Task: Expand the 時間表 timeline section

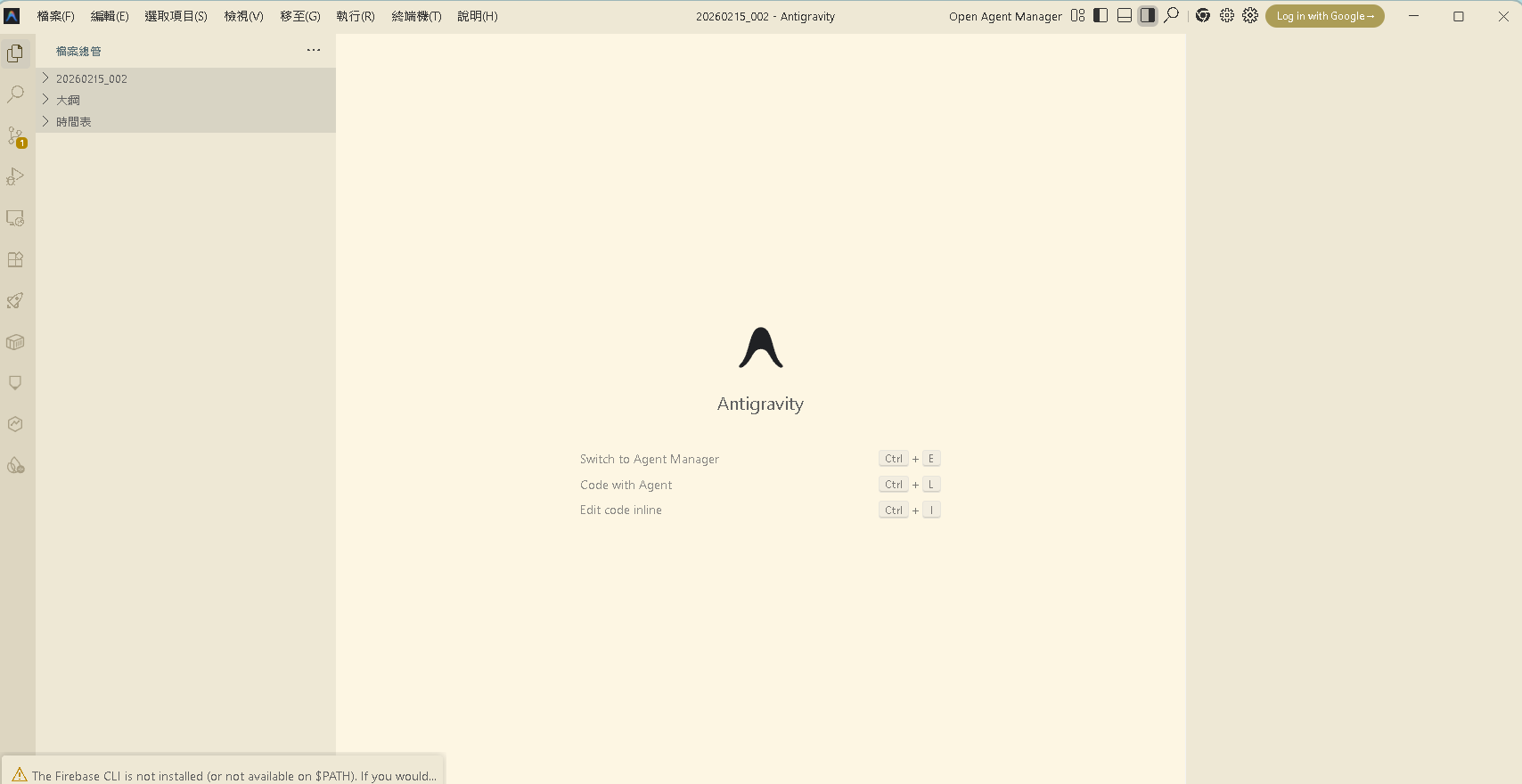Action: click(185, 121)
